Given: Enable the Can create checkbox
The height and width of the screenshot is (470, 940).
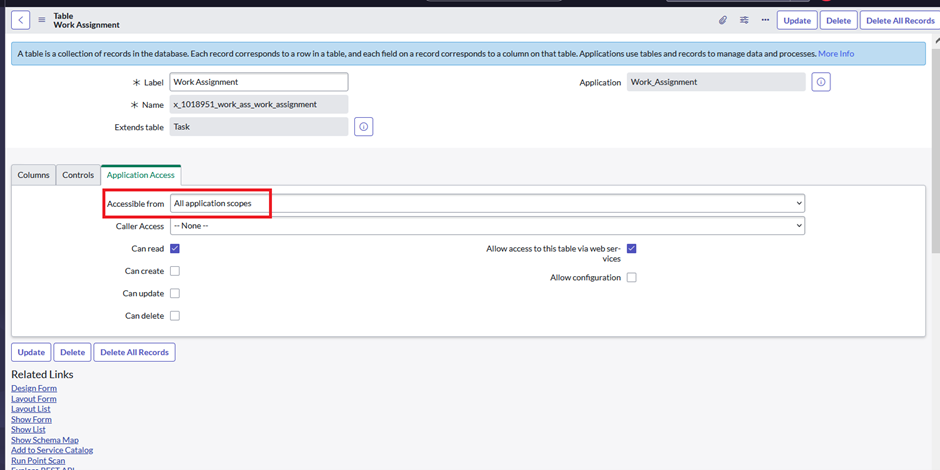Looking at the screenshot, I should (175, 271).
